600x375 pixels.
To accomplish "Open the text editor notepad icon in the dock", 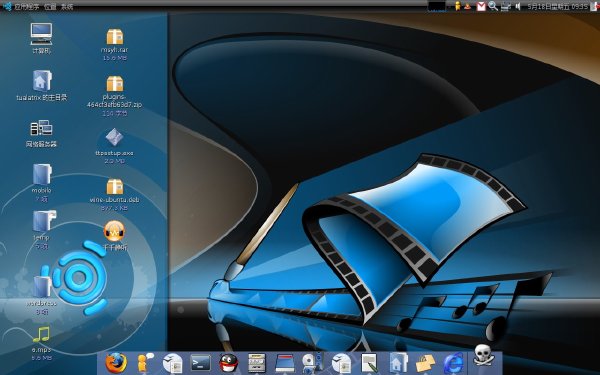I will coord(370,363).
